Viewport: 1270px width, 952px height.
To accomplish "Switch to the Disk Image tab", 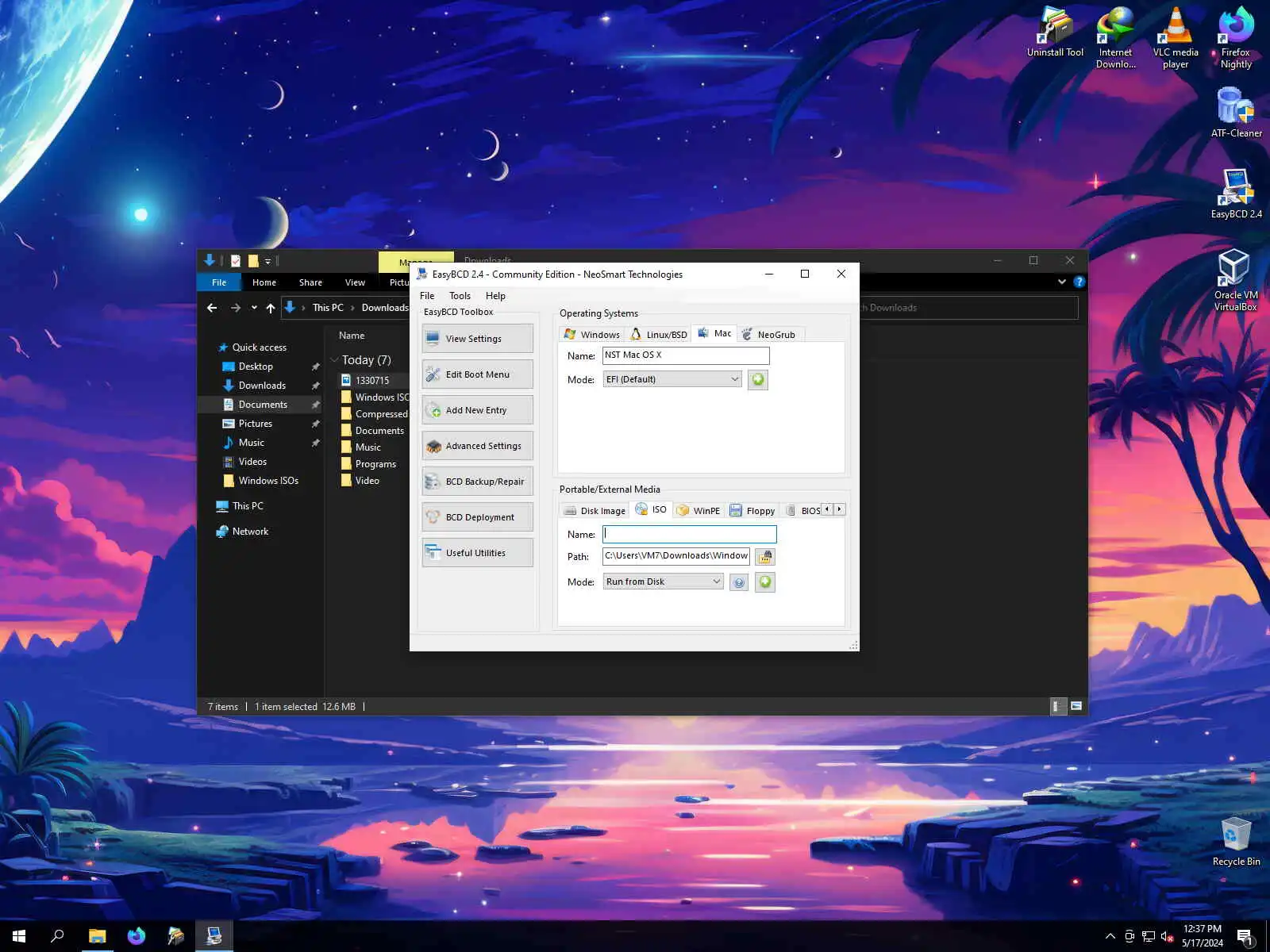I will [x=595, y=511].
